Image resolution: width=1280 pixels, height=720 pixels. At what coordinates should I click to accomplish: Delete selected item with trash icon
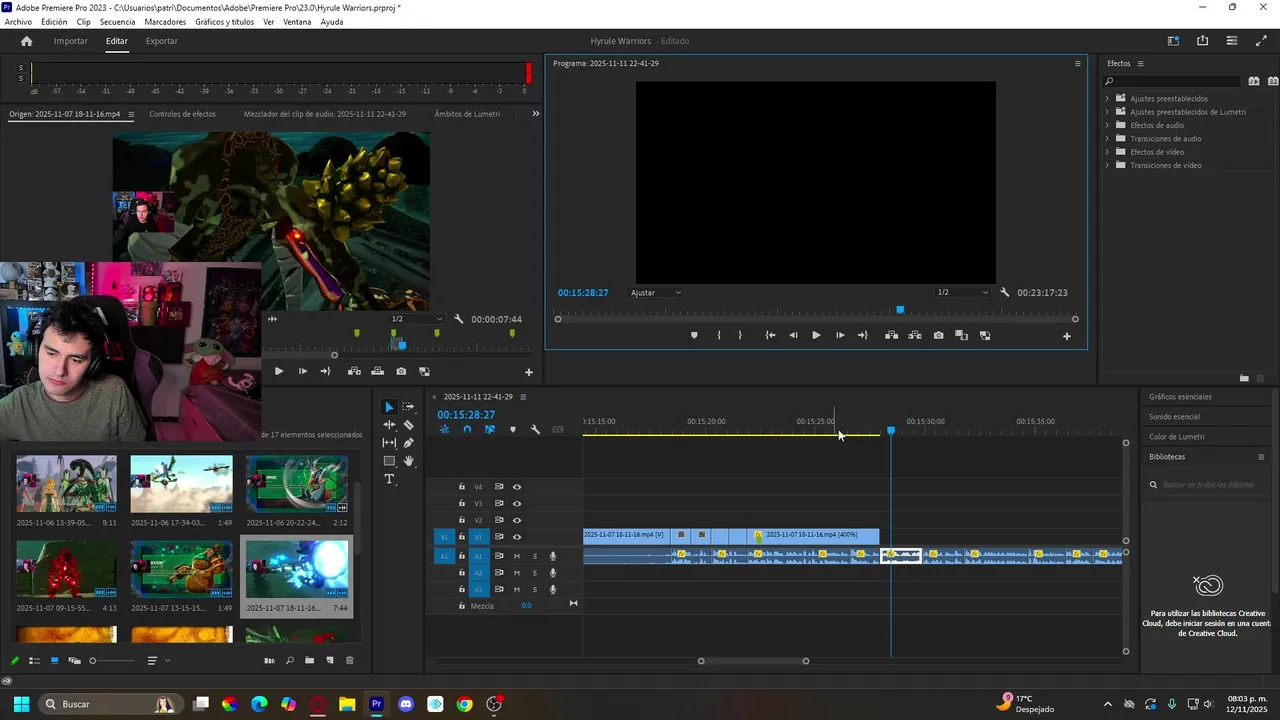pos(349,661)
